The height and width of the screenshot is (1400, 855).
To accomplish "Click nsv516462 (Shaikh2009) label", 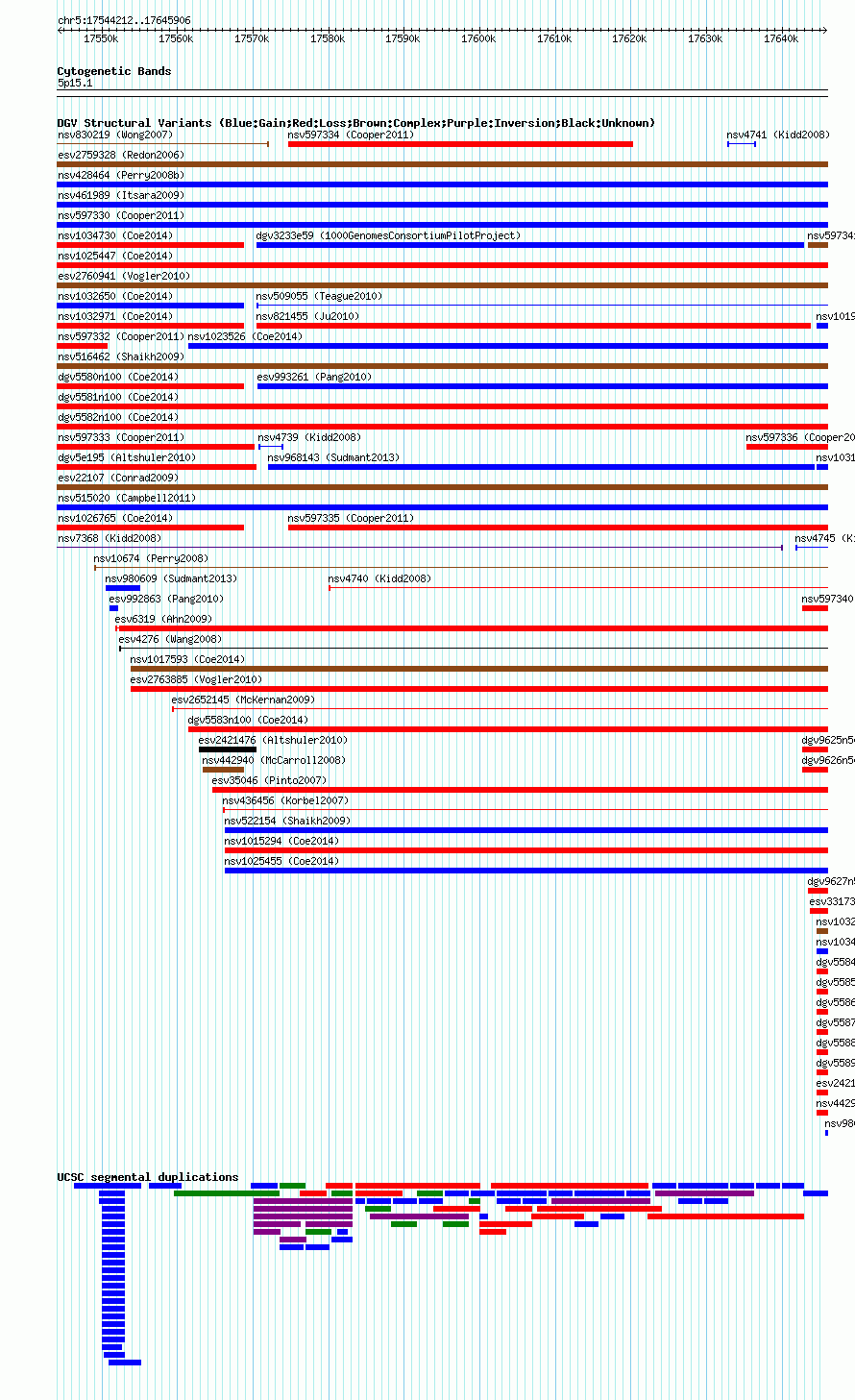I will (x=121, y=356).
